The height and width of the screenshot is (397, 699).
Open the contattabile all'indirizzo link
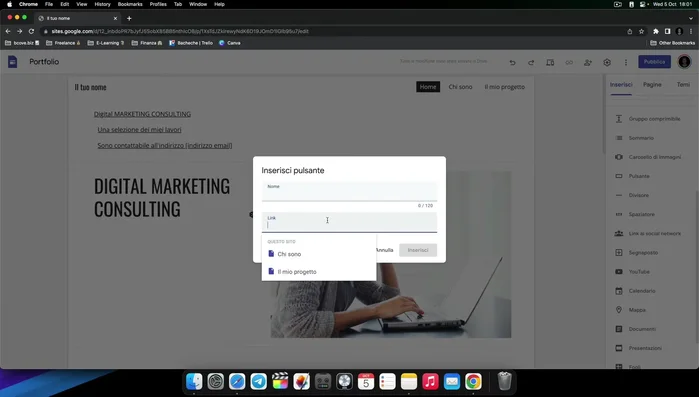[164, 145]
